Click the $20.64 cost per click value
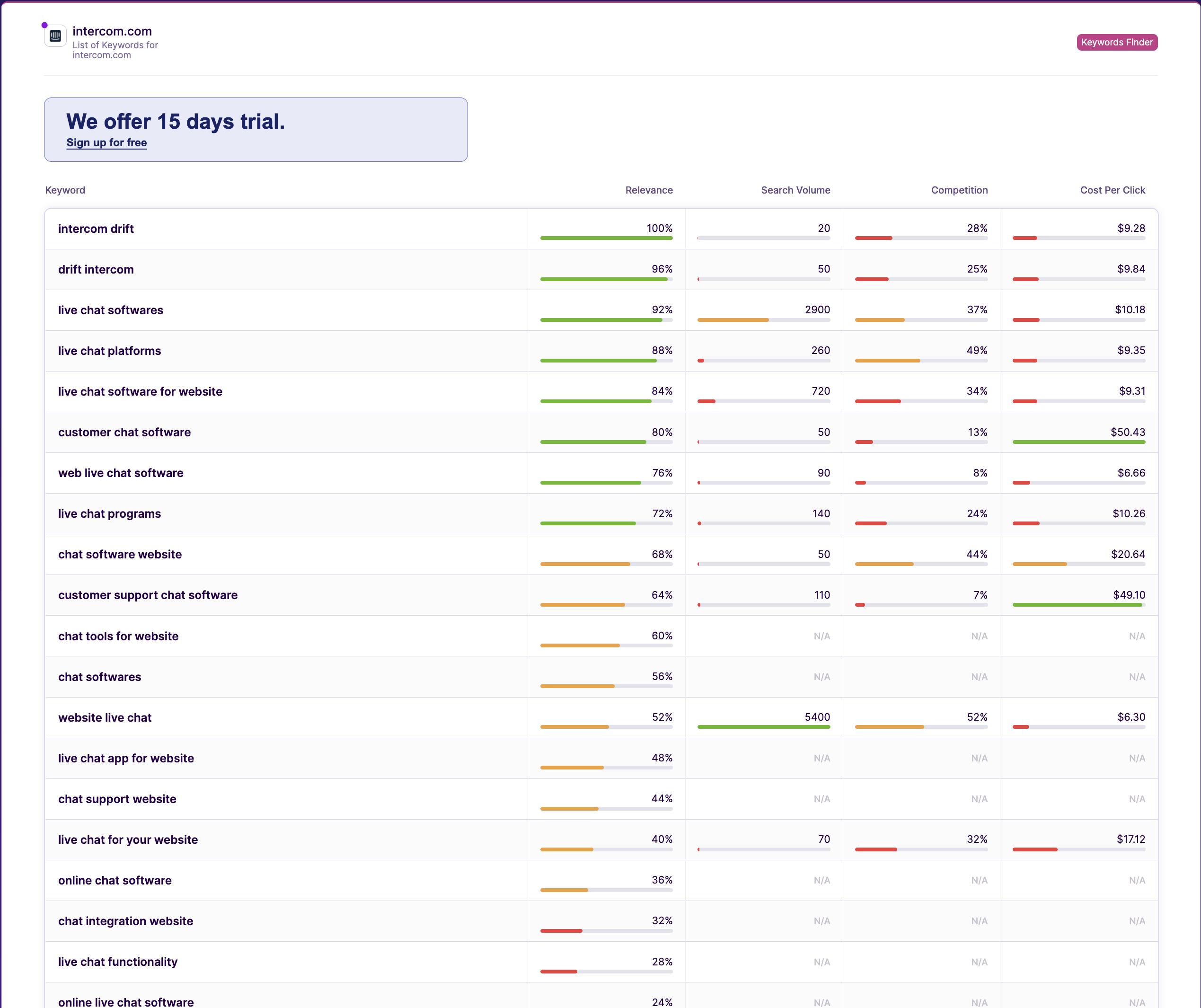 click(x=1128, y=554)
